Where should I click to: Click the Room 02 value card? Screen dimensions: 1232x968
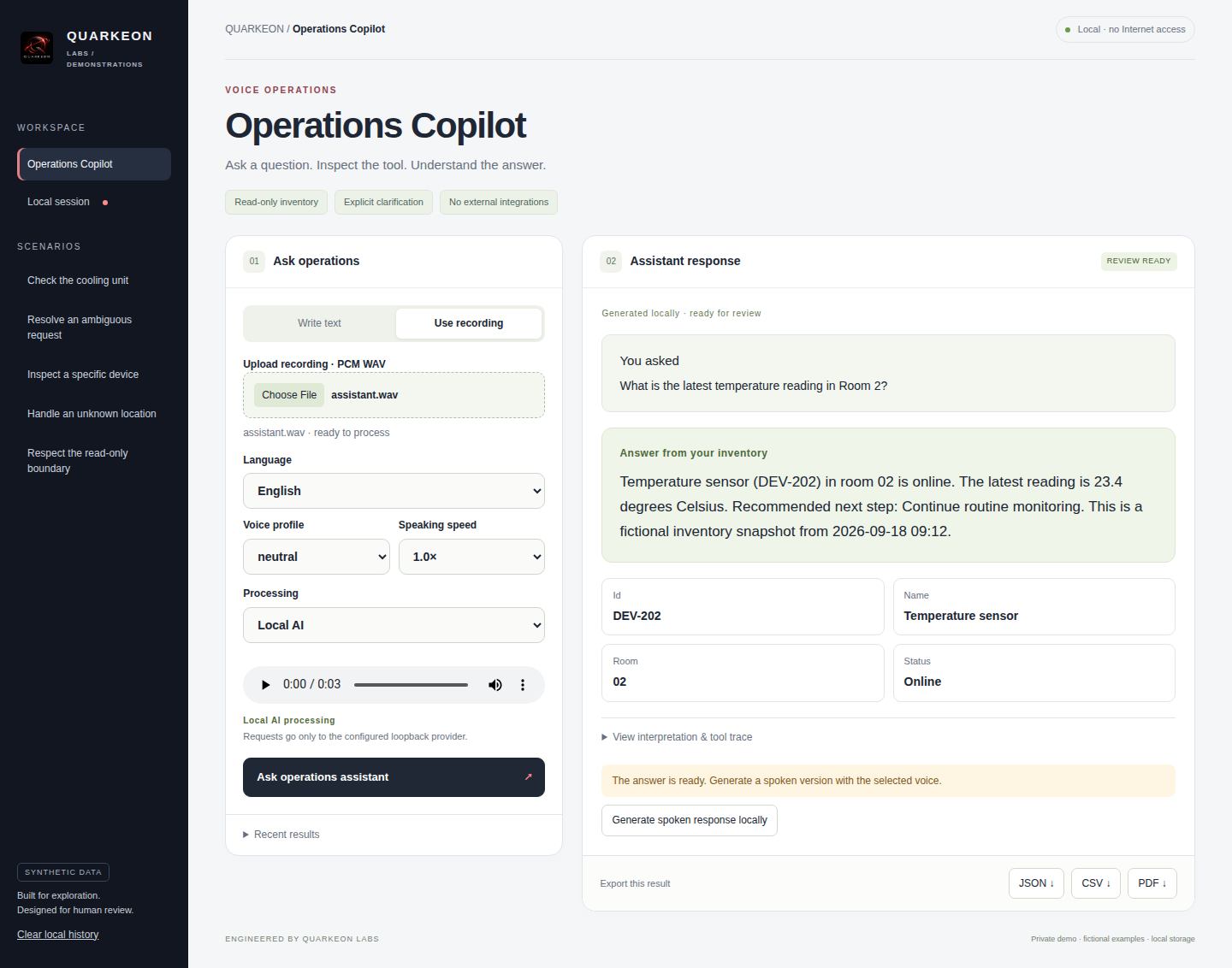743,673
